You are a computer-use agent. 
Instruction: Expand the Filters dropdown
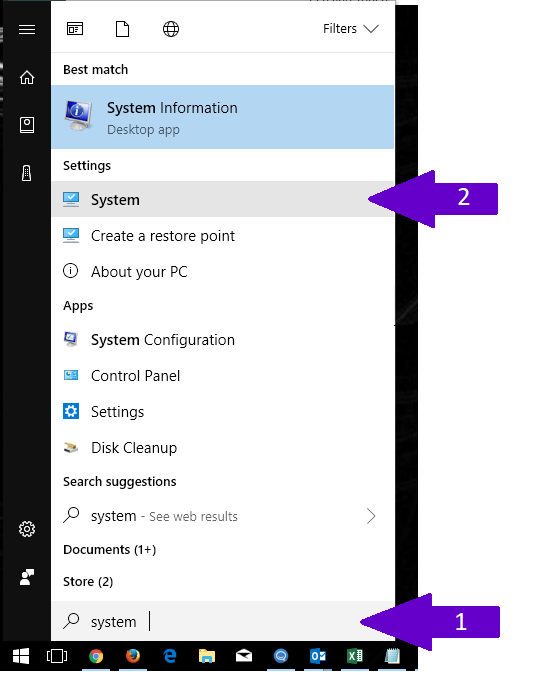[351, 29]
